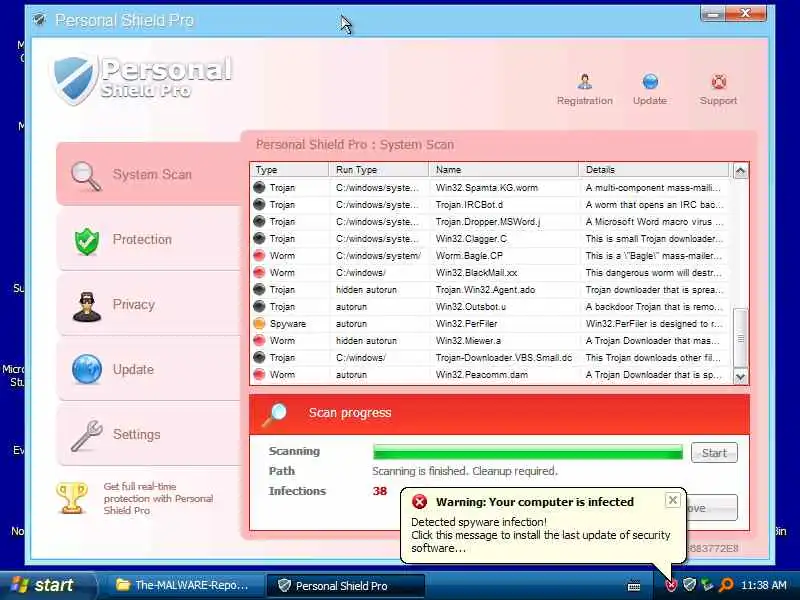
Task: Click the infections count 38
Action: point(380,491)
